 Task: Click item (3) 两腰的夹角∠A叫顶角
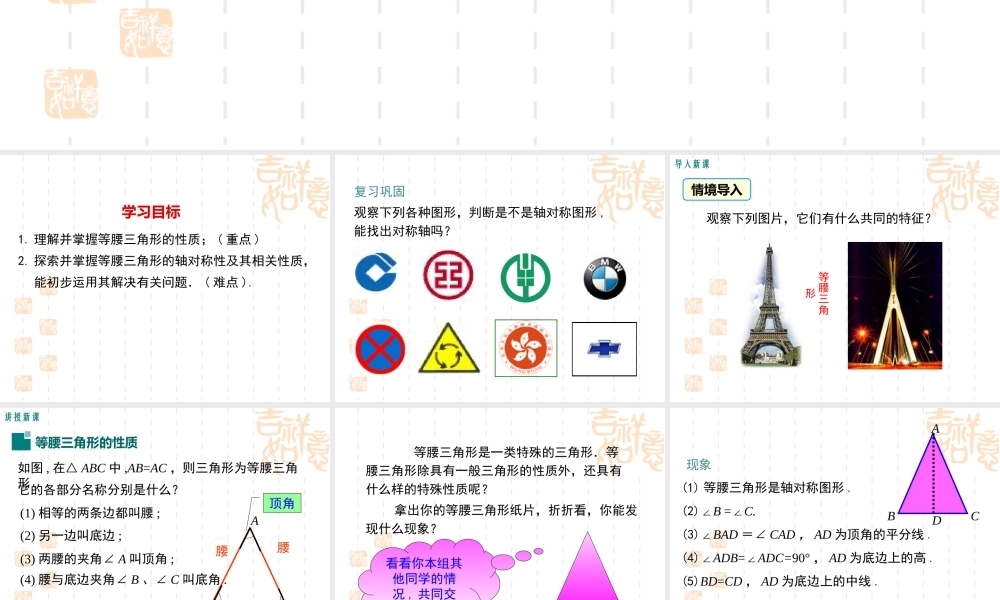[x=97, y=559]
